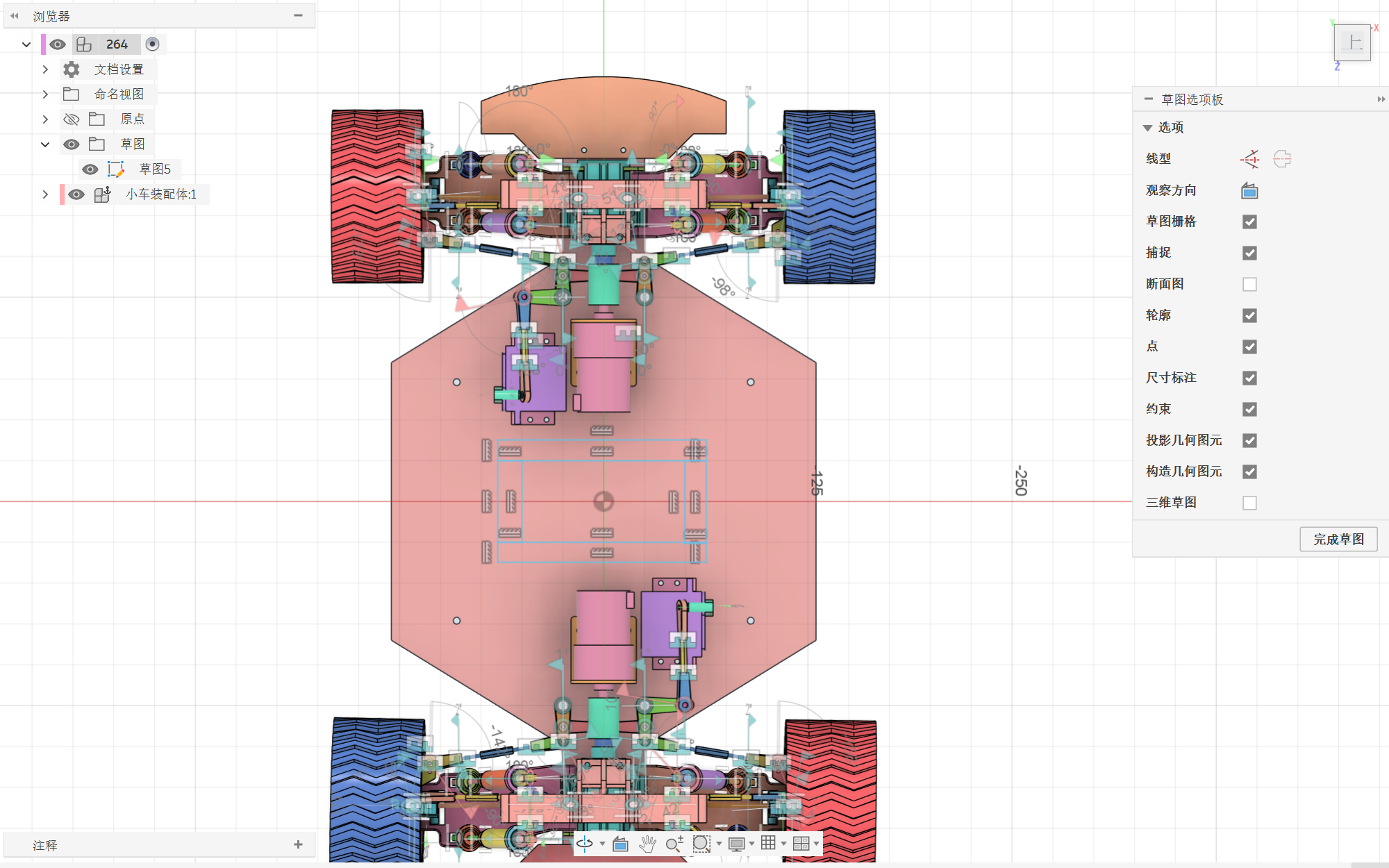This screenshot has width=1389, height=868.
Task: Click the Look At icon in navigation bar
Action: [620, 844]
